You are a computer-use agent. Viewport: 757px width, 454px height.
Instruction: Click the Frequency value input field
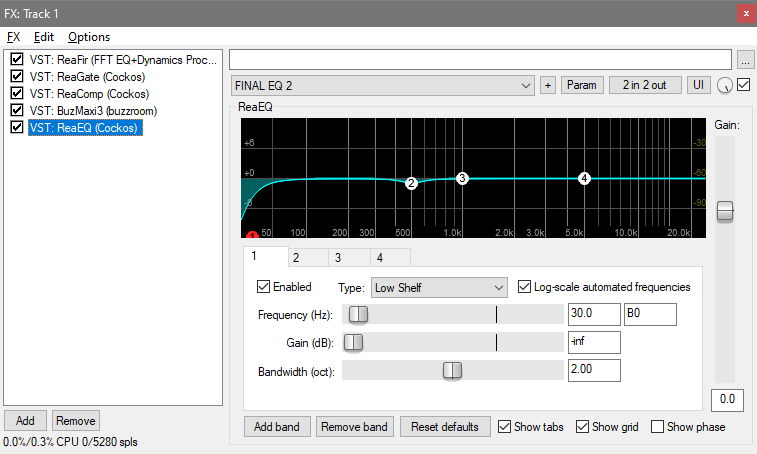(593, 314)
